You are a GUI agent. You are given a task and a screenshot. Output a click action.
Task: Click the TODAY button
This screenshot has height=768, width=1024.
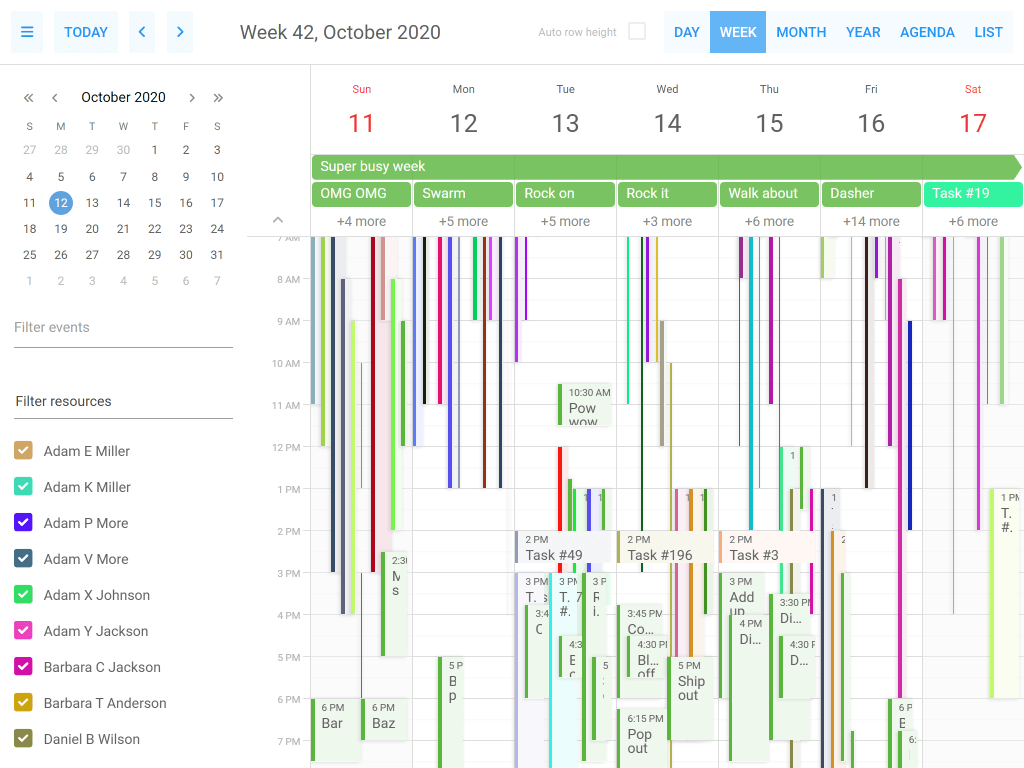click(x=85, y=31)
